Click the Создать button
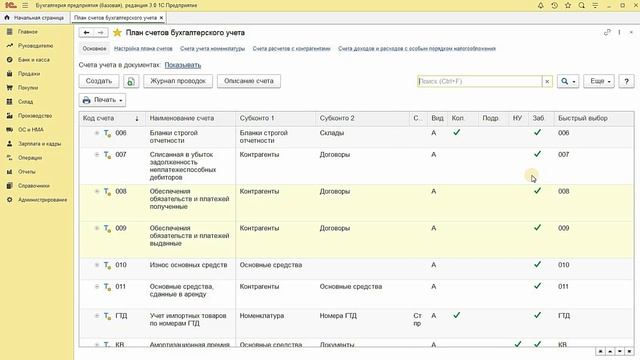Screen dimensions: 640x360 (99, 81)
